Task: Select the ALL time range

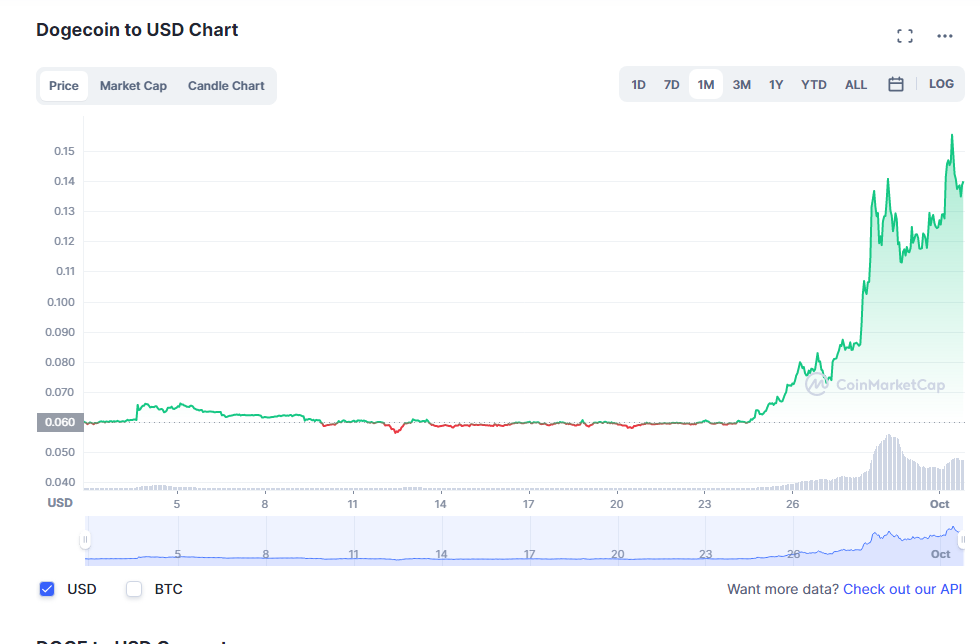Action: [x=856, y=84]
